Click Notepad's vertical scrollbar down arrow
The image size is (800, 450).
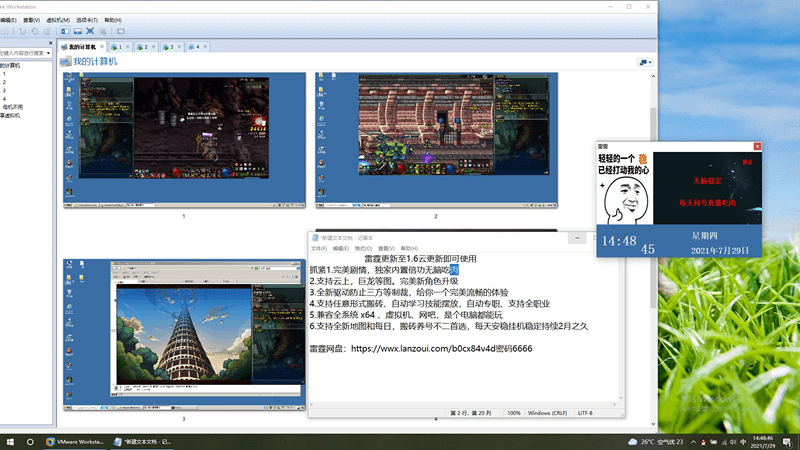[621, 397]
